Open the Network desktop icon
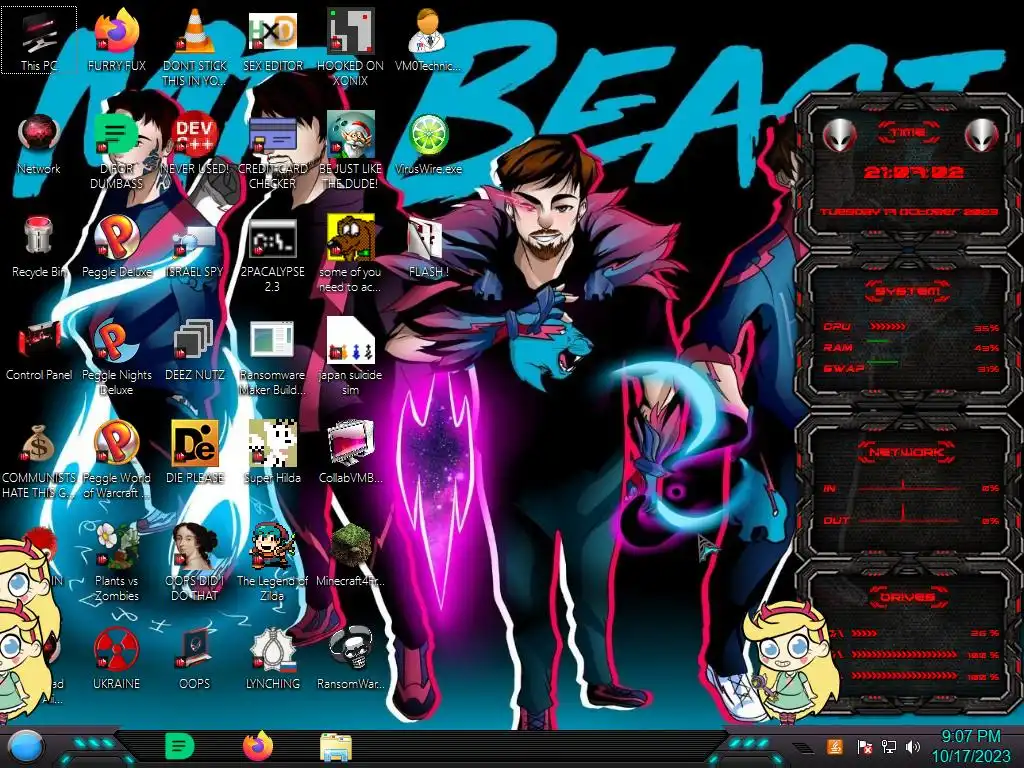 (x=39, y=144)
